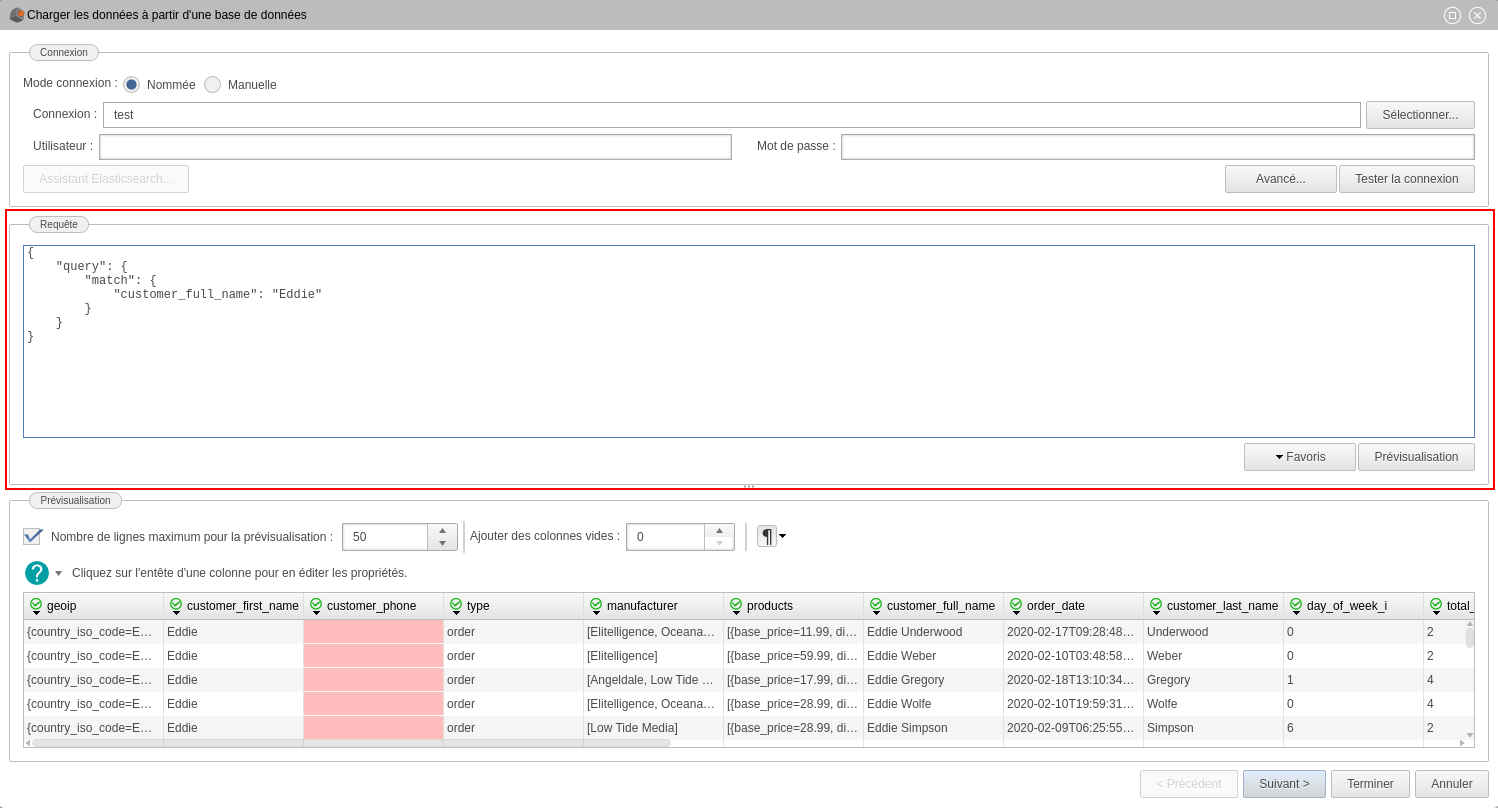Click the customer_last_name column status icon
The width and height of the screenshot is (1498, 808).
click(1156, 605)
